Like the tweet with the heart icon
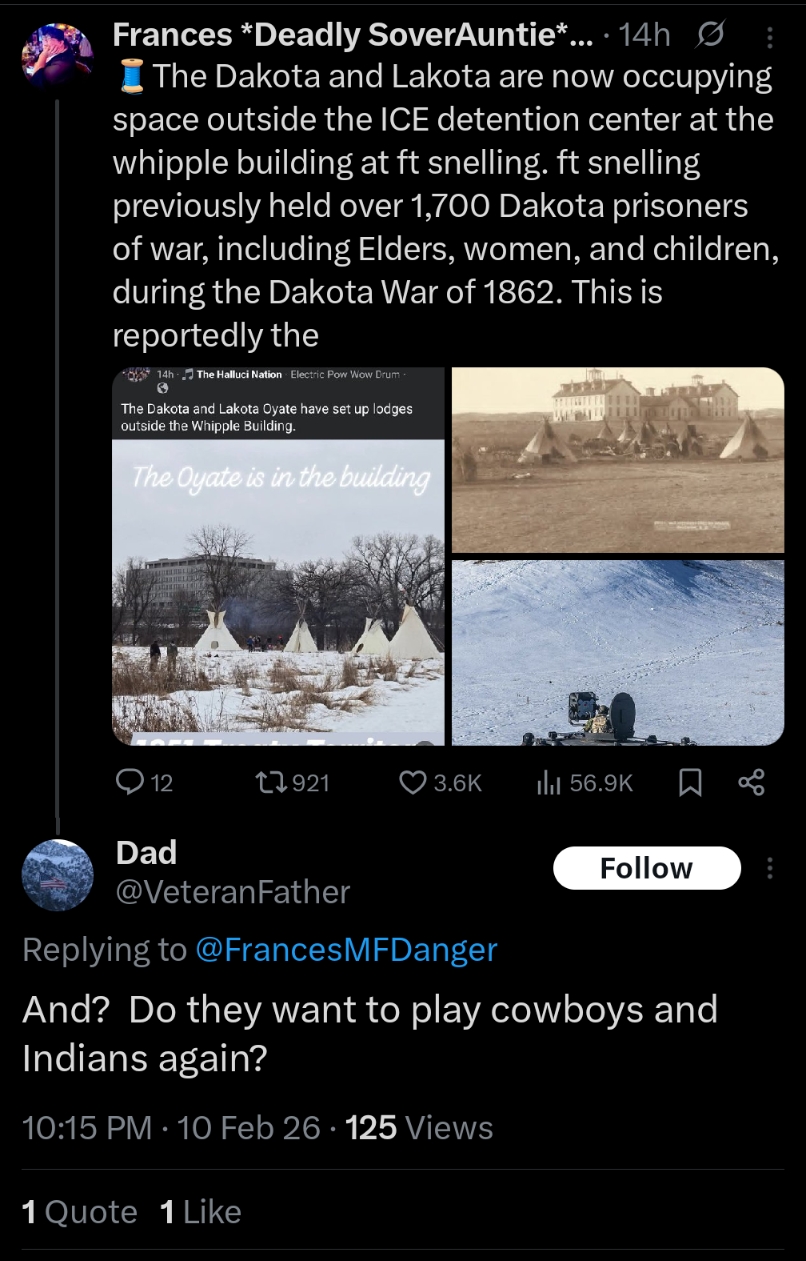 pyautogui.click(x=413, y=783)
